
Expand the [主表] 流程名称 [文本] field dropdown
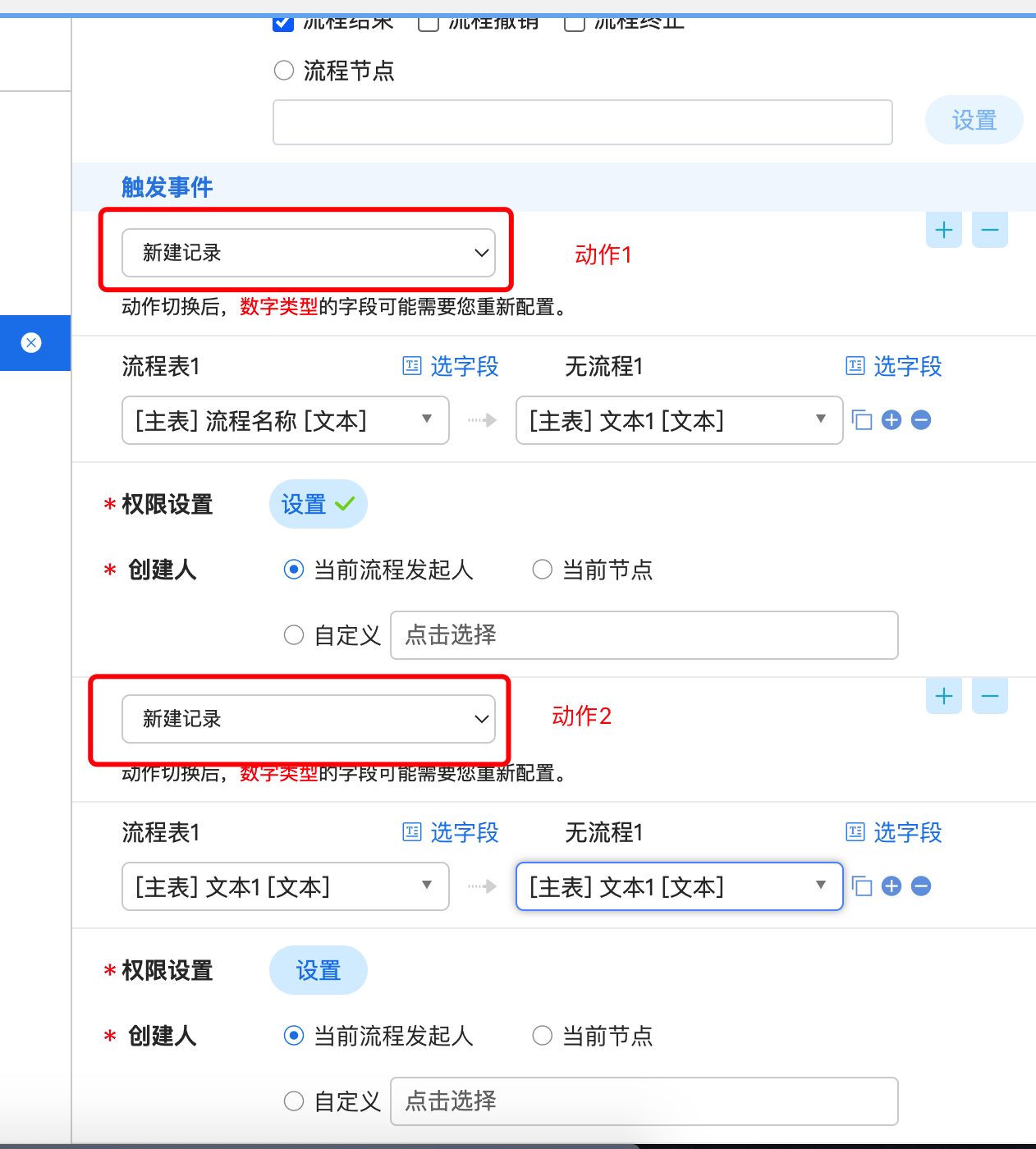[286, 420]
